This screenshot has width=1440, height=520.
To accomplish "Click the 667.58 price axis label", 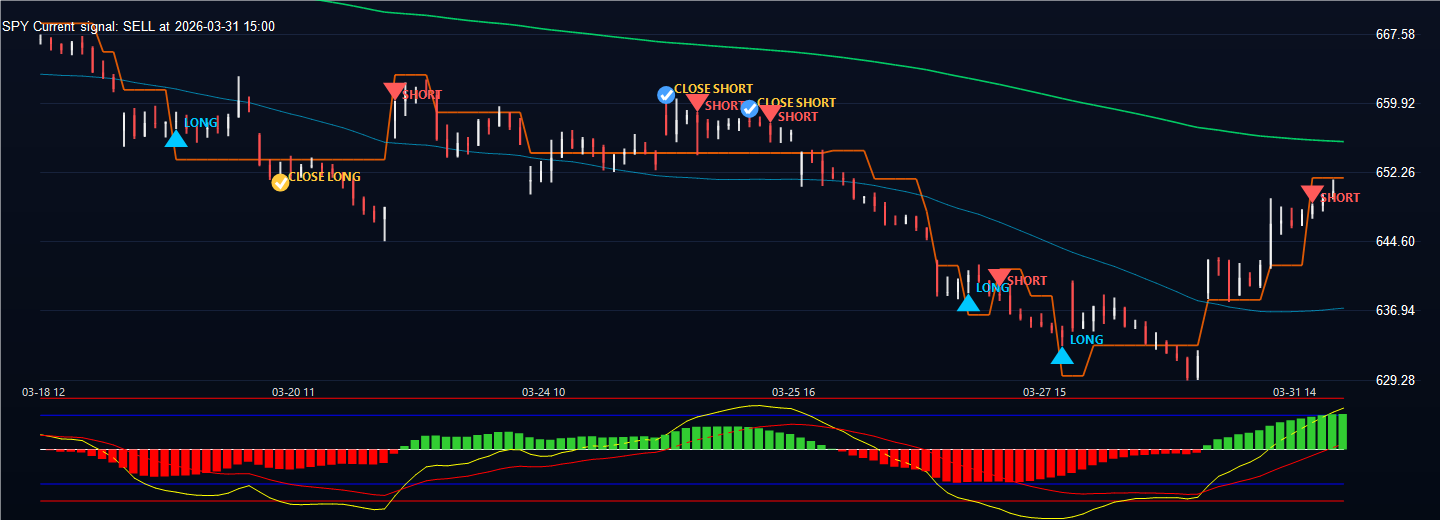I will click(x=1395, y=34).
